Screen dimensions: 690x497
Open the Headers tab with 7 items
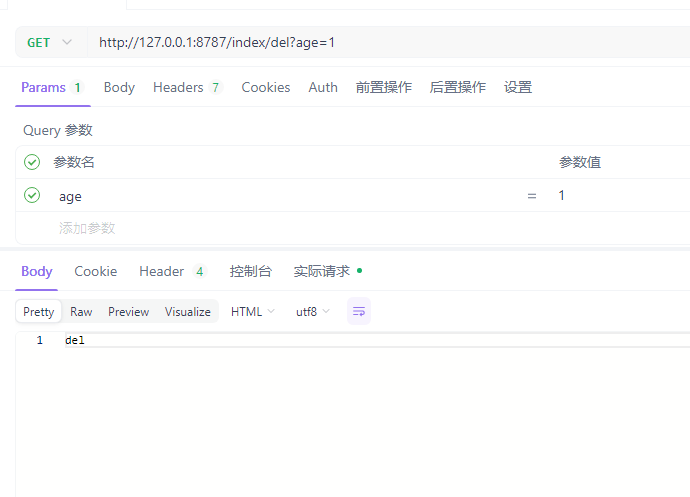[186, 88]
